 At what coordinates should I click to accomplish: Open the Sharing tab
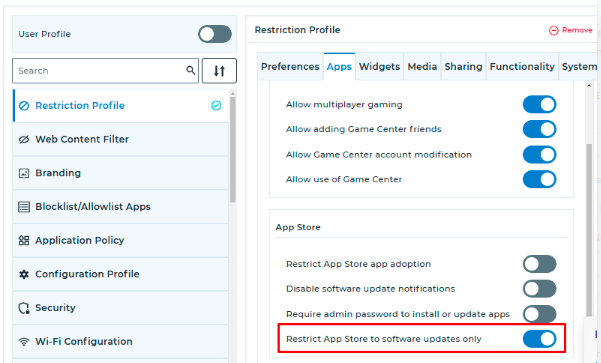(463, 67)
